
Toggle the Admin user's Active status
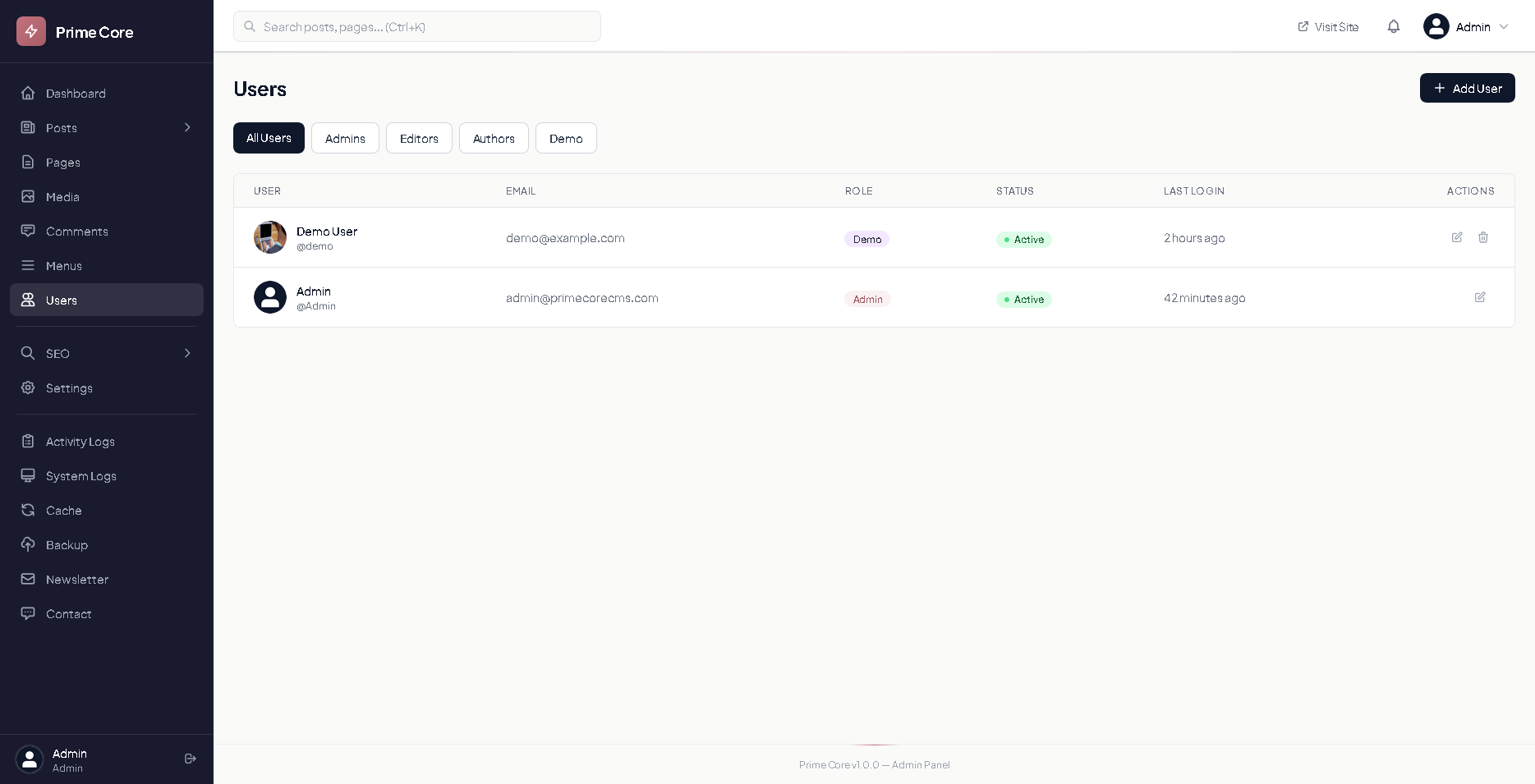point(1023,299)
